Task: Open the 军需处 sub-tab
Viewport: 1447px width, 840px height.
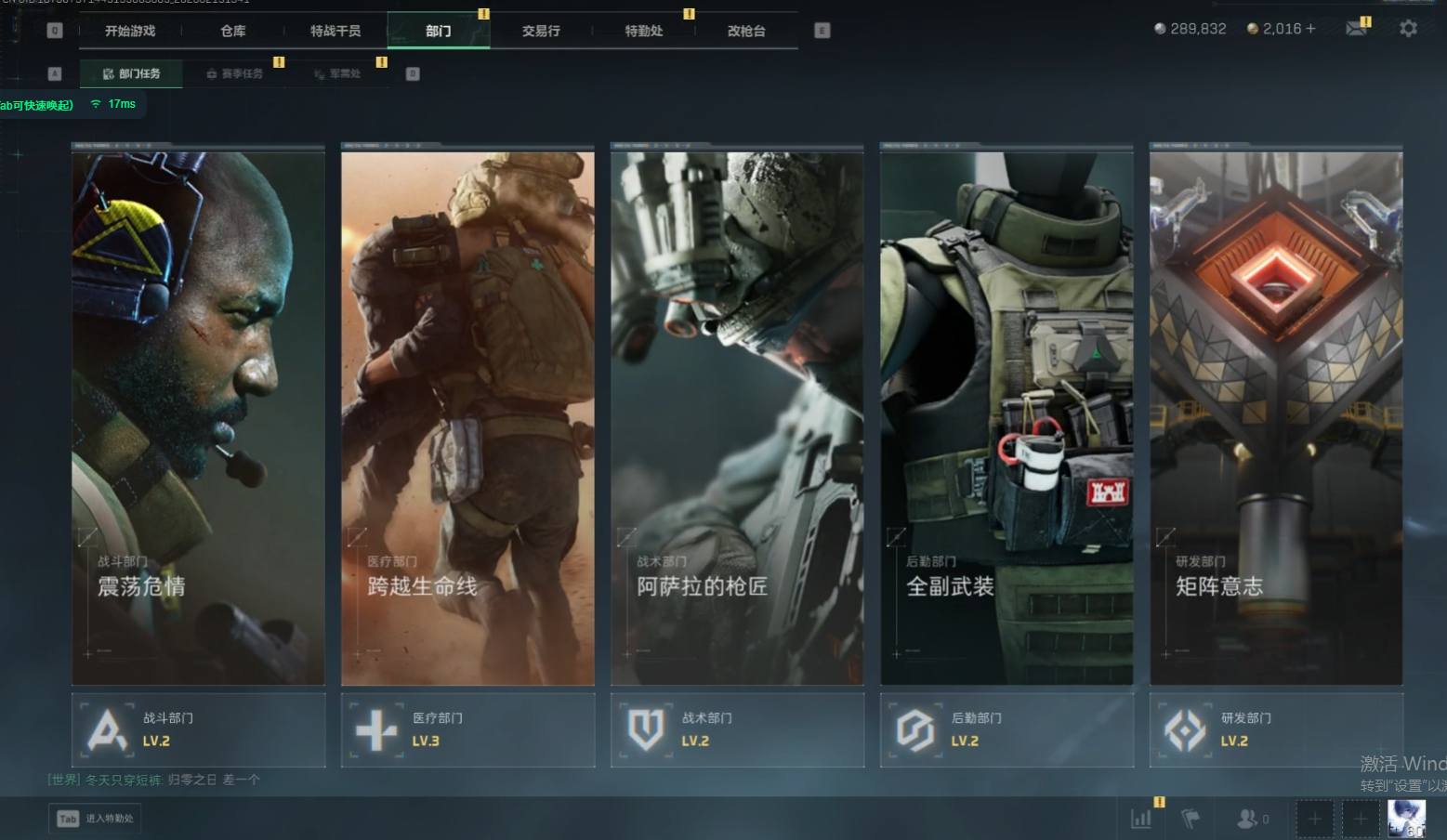Action: (336, 73)
